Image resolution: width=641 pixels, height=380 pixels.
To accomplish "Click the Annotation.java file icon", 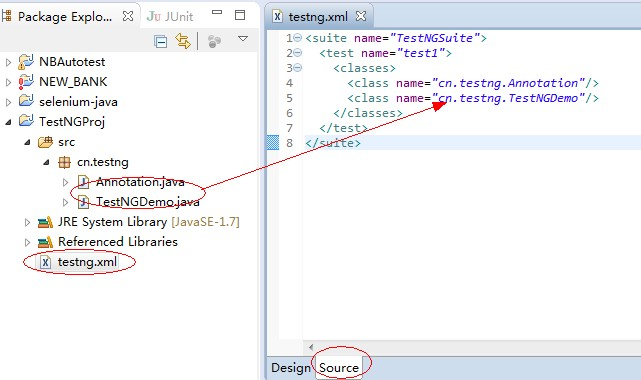I will point(83,182).
